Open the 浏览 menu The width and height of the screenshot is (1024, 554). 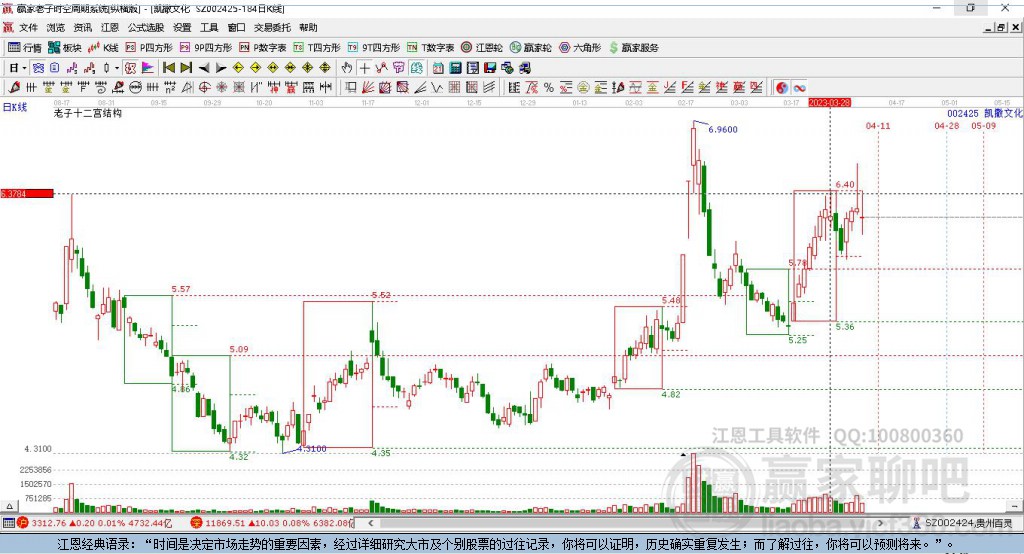[x=56, y=27]
